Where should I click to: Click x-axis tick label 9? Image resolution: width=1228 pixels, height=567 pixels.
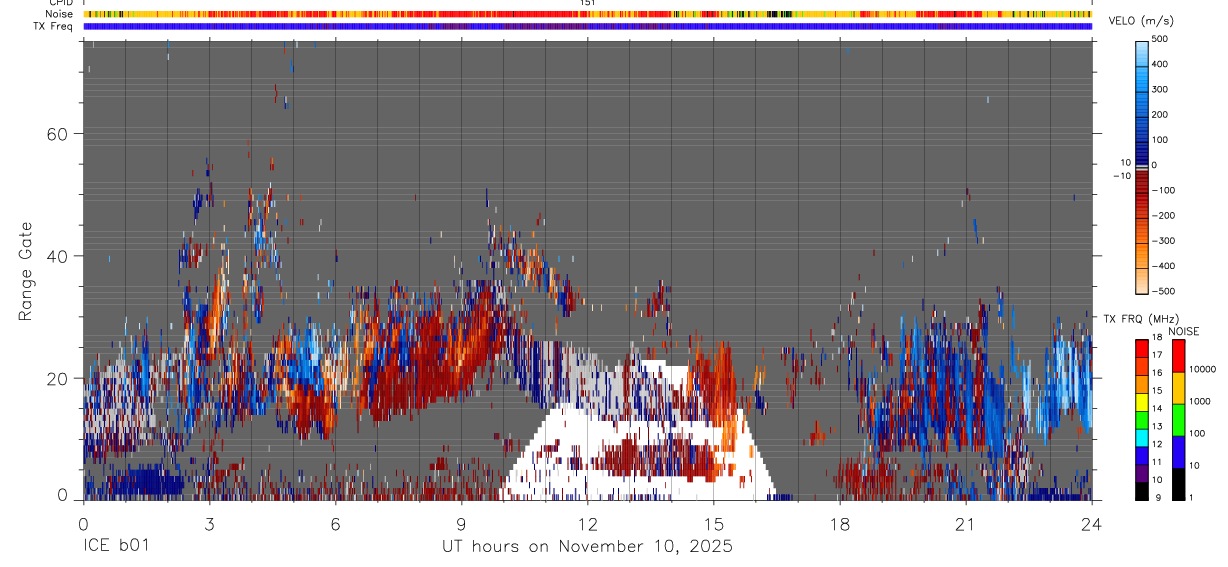[x=461, y=524]
